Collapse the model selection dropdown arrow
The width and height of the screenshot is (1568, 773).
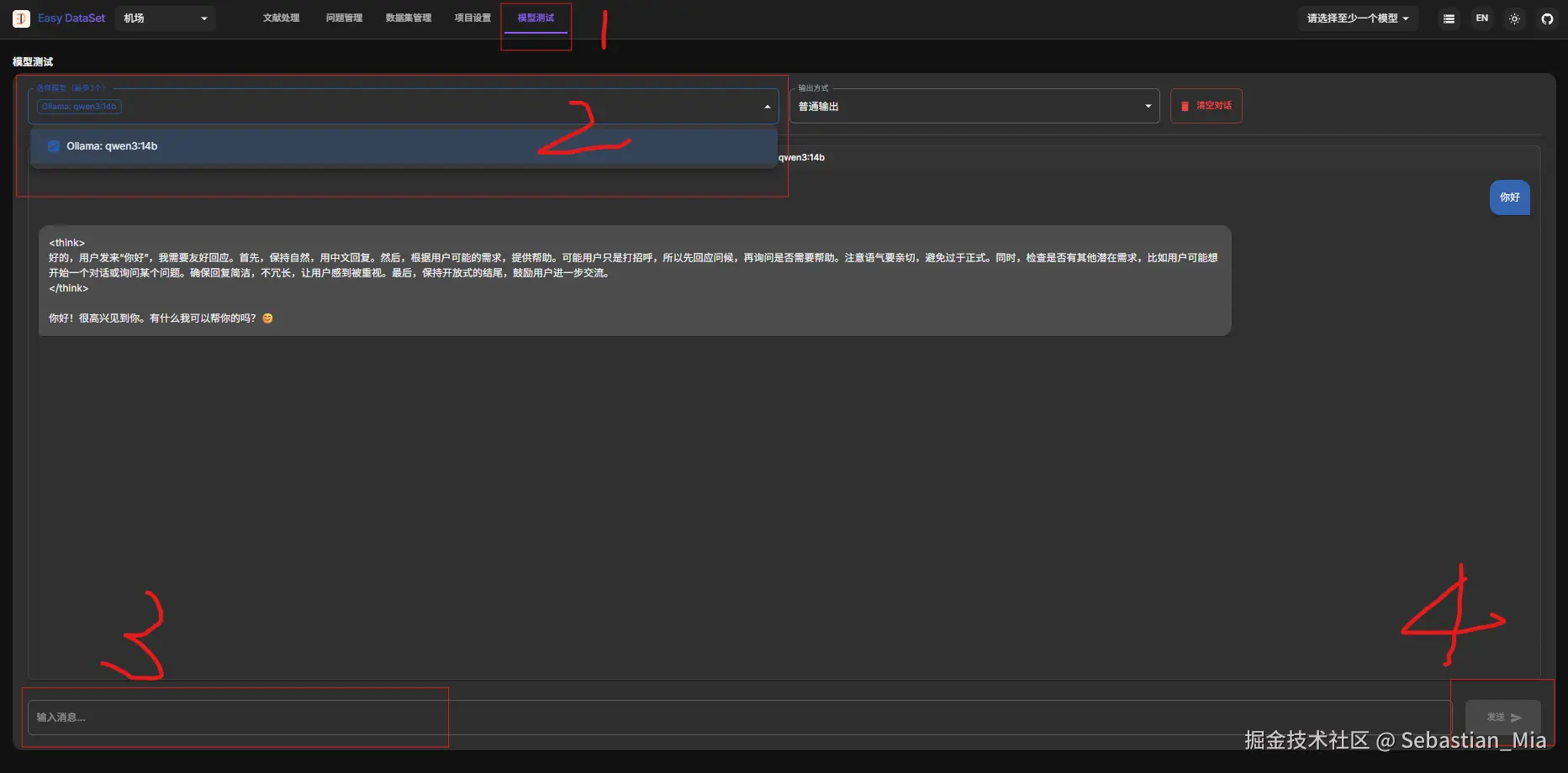(767, 107)
